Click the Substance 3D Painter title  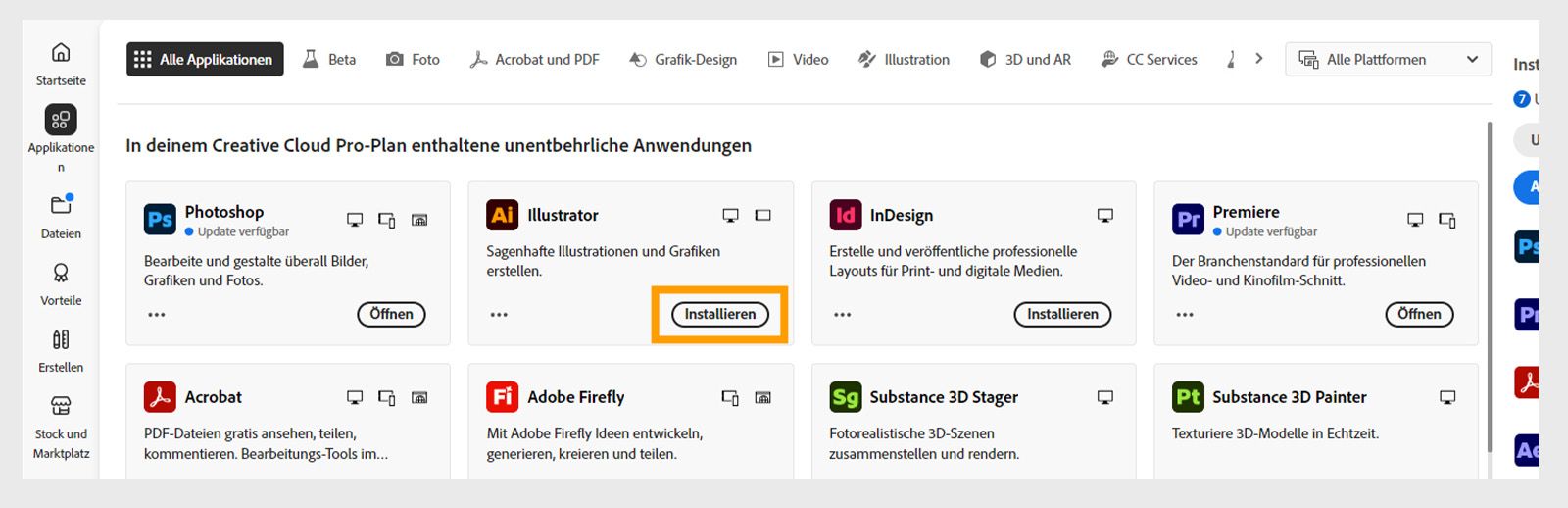(x=1289, y=397)
